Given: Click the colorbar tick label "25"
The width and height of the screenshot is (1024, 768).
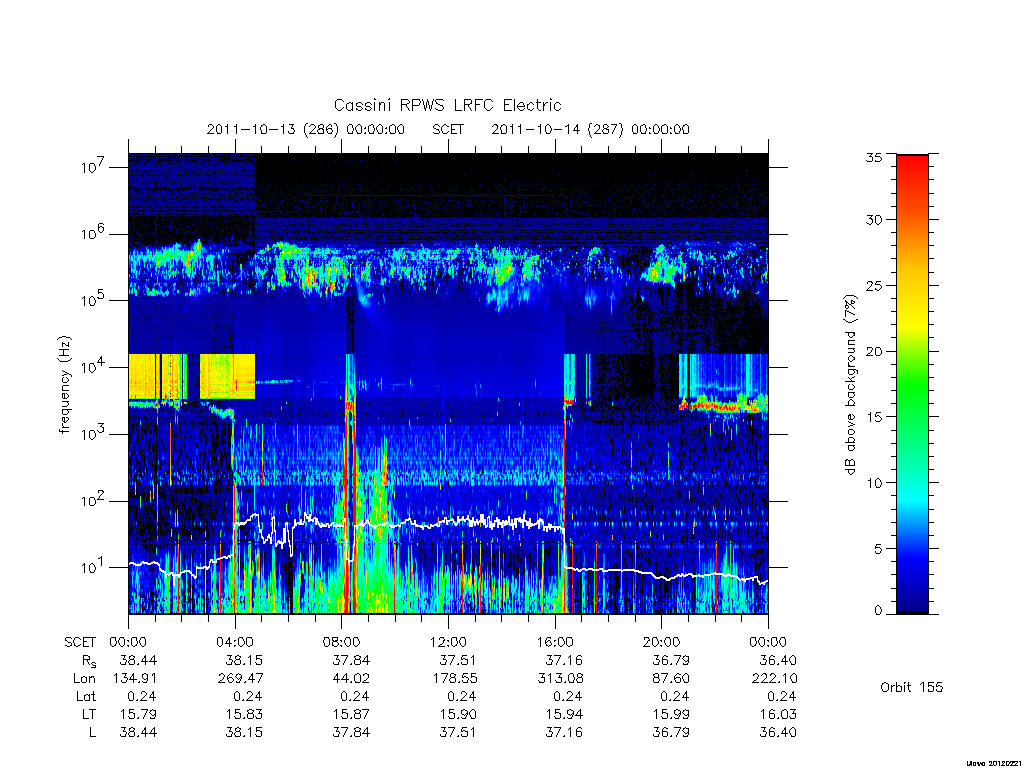Looking at the screenshot, I should pos(873,285).
